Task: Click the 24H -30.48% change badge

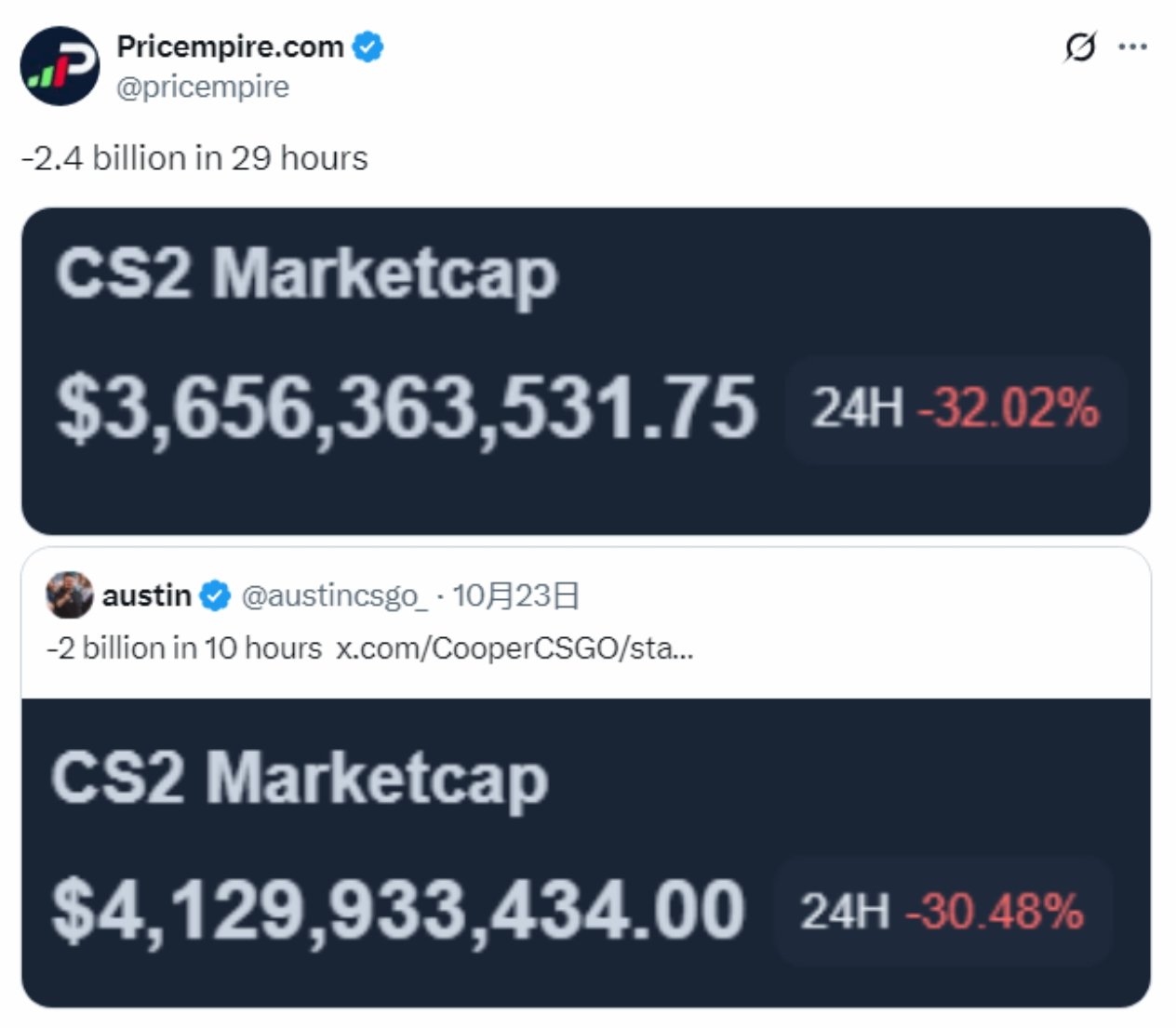Action: (x=942, y=911)
